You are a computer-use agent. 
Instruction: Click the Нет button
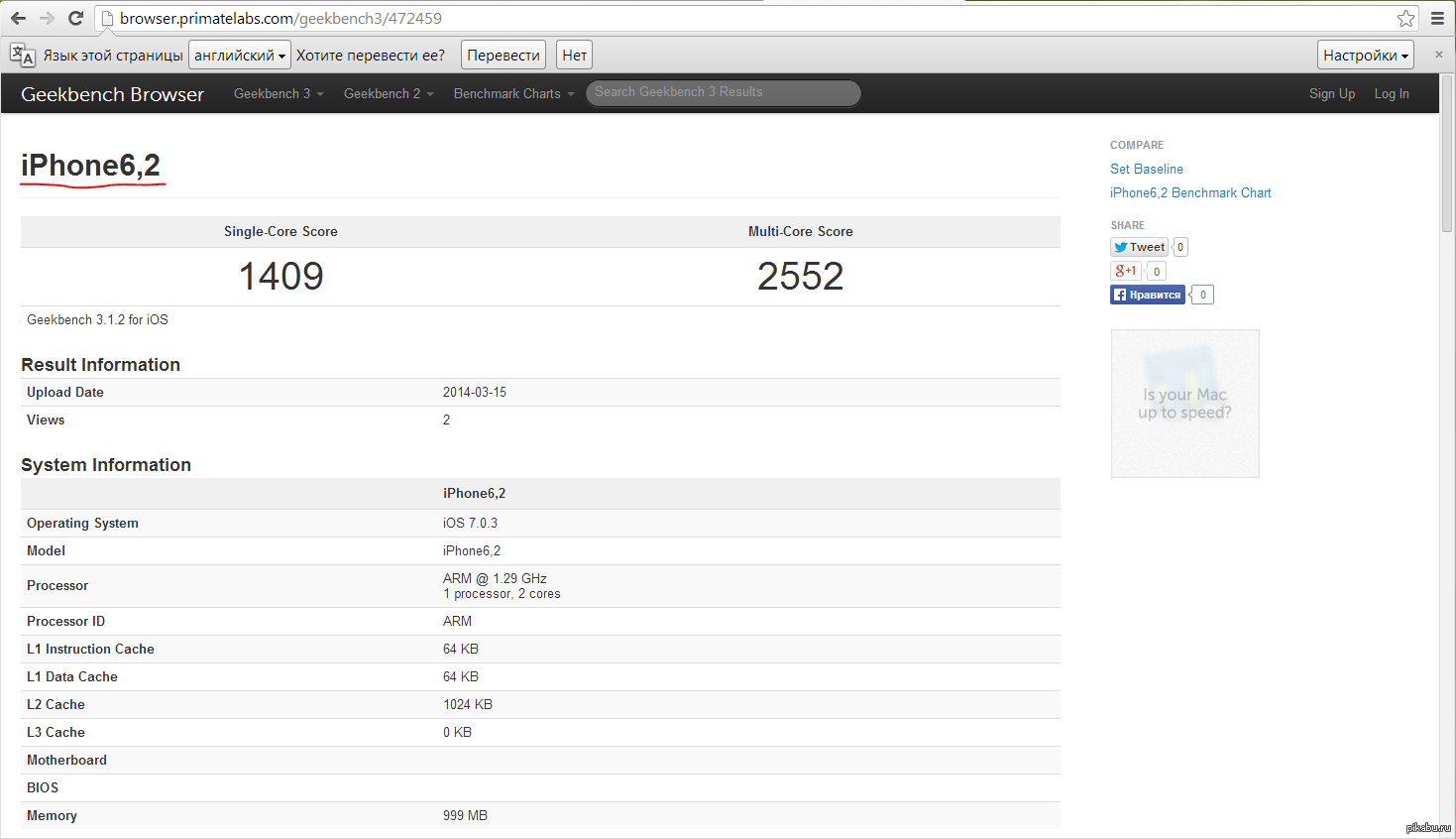pos(574,56)
